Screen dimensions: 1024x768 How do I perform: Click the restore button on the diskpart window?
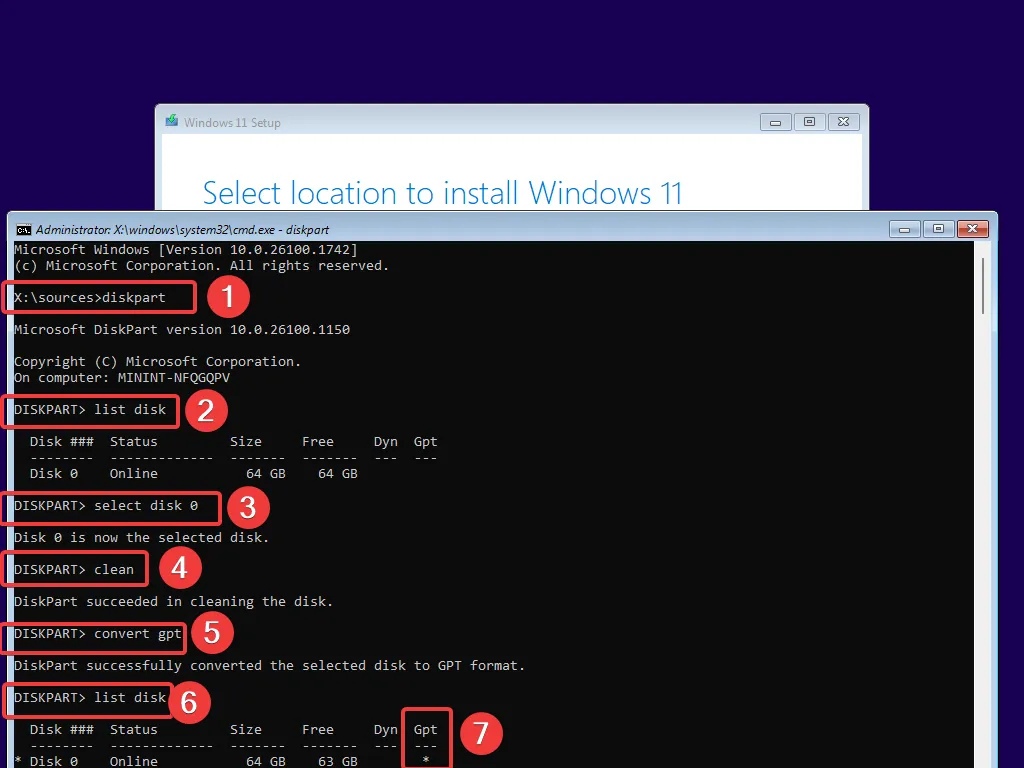click(938, 229)
